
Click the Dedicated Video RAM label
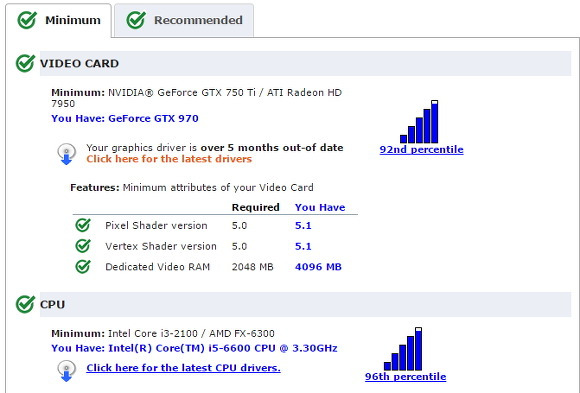click(158, 267)
